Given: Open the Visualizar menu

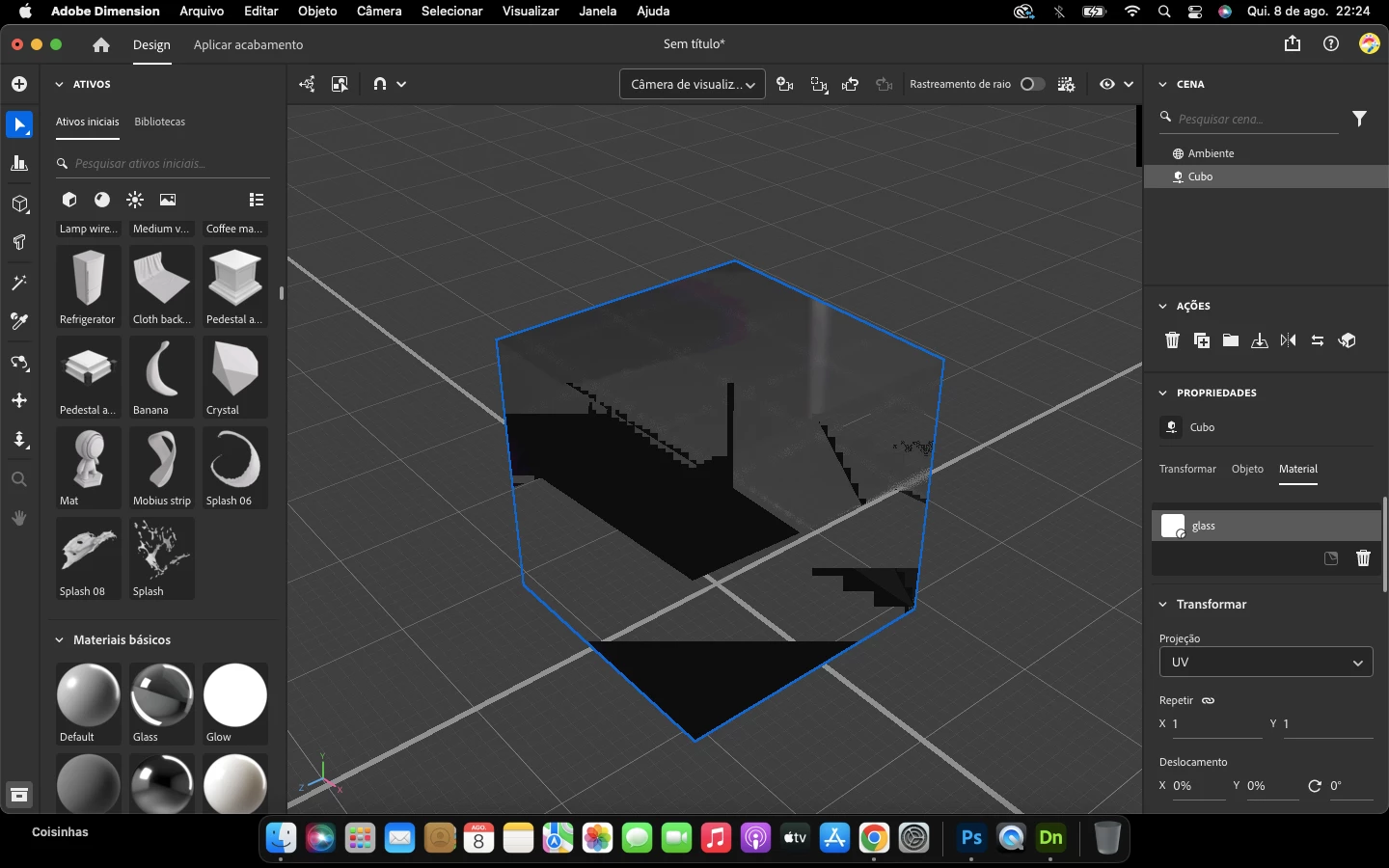Looking at the screenshot, I should [531, 11].
